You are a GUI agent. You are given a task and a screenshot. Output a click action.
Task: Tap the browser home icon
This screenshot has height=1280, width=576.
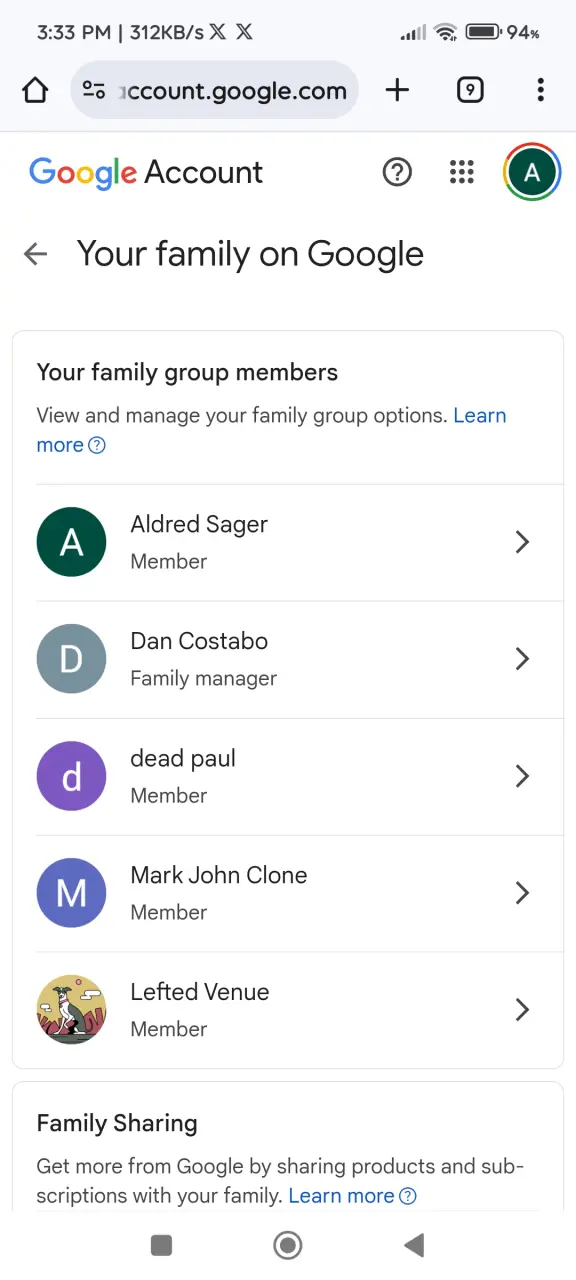[x=35, y=91]
